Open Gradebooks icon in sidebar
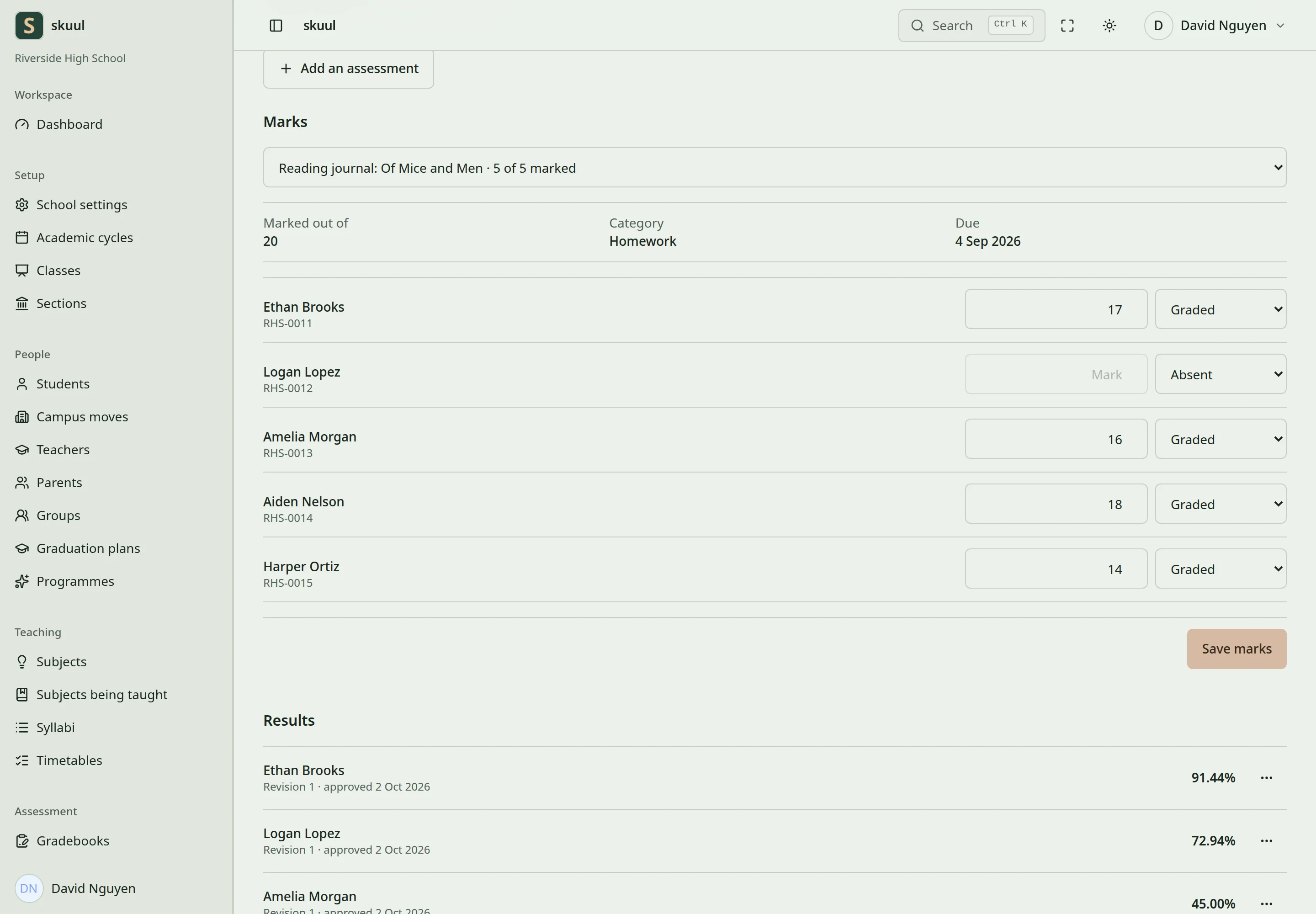Viewport: 1316px width, 914px height. pyautogui.click(x=22, y=841)
